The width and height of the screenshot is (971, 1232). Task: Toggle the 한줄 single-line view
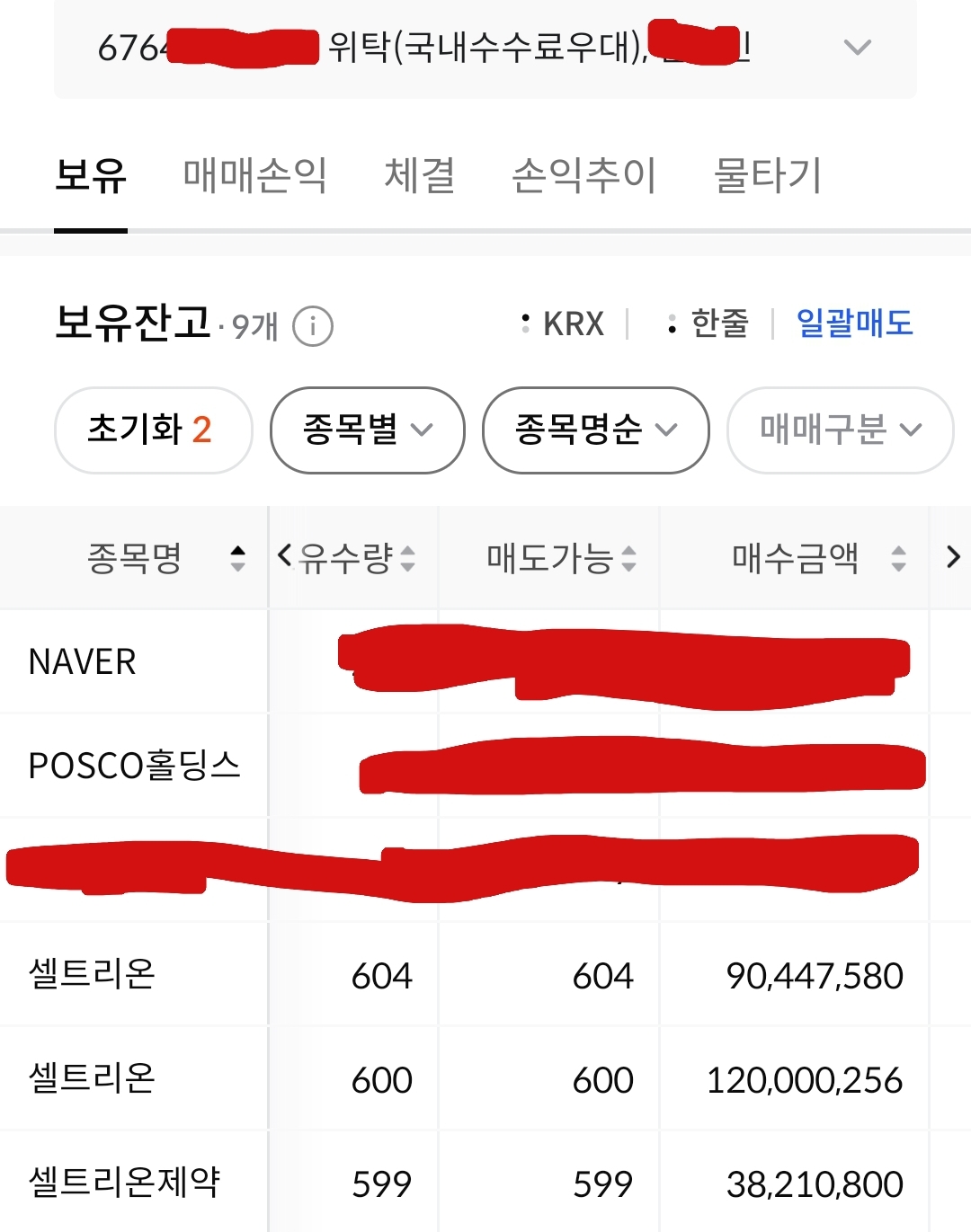point(709,324)
